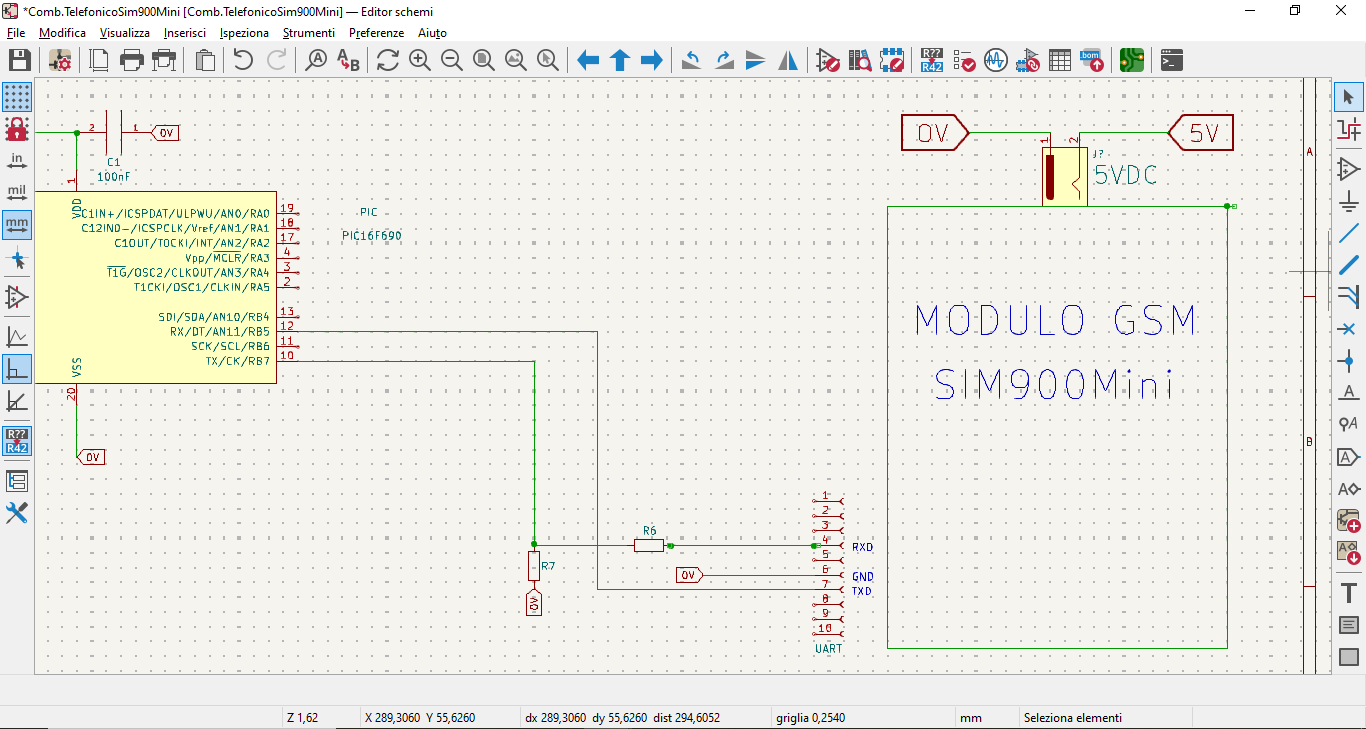Image resolution: width=1366 pixels, height=729 pixels.
Task: Open the SPICE simulator tool
Action: [995, 61]
